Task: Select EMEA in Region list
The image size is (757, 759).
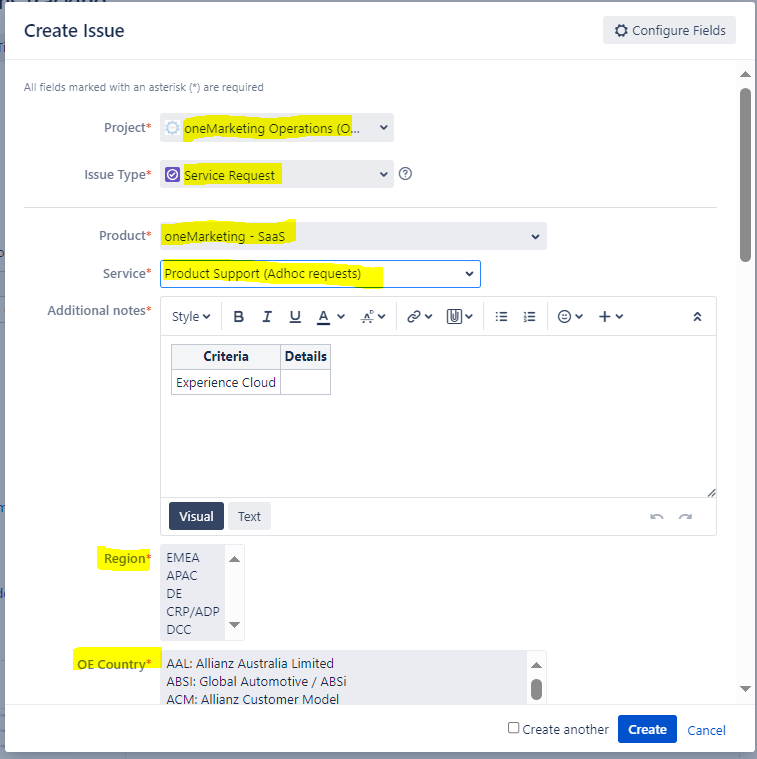Action: pos(183,558)
